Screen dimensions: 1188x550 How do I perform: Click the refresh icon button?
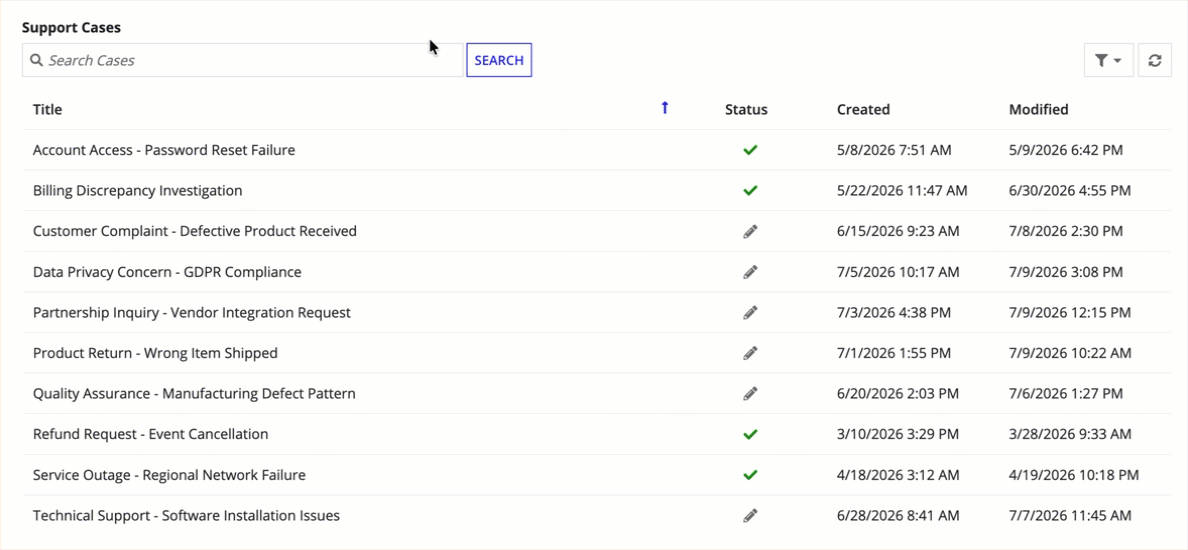pyautogui.click(x=1154, y=61)
